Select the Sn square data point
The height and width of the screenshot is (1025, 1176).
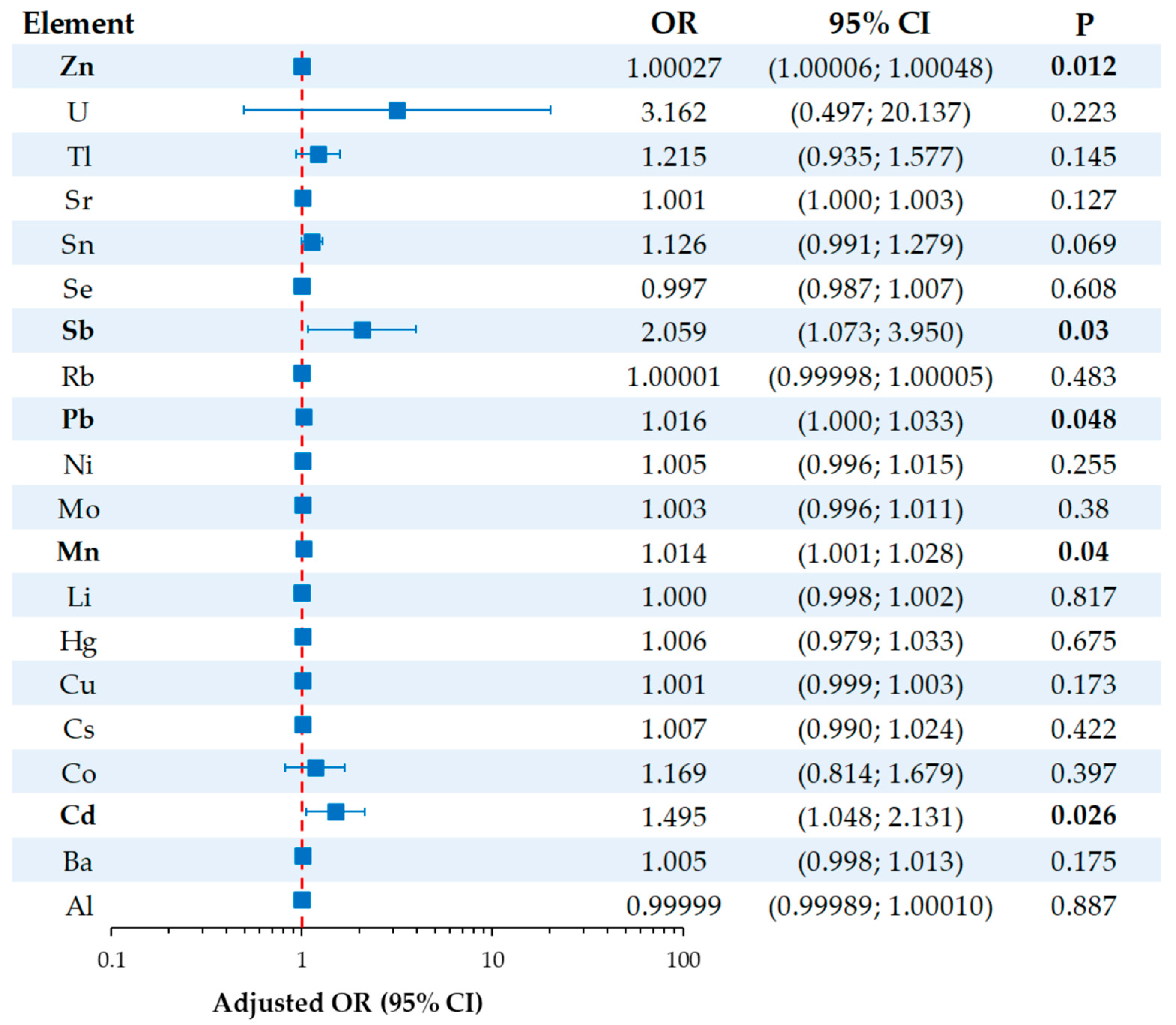(x=312, y=242)
